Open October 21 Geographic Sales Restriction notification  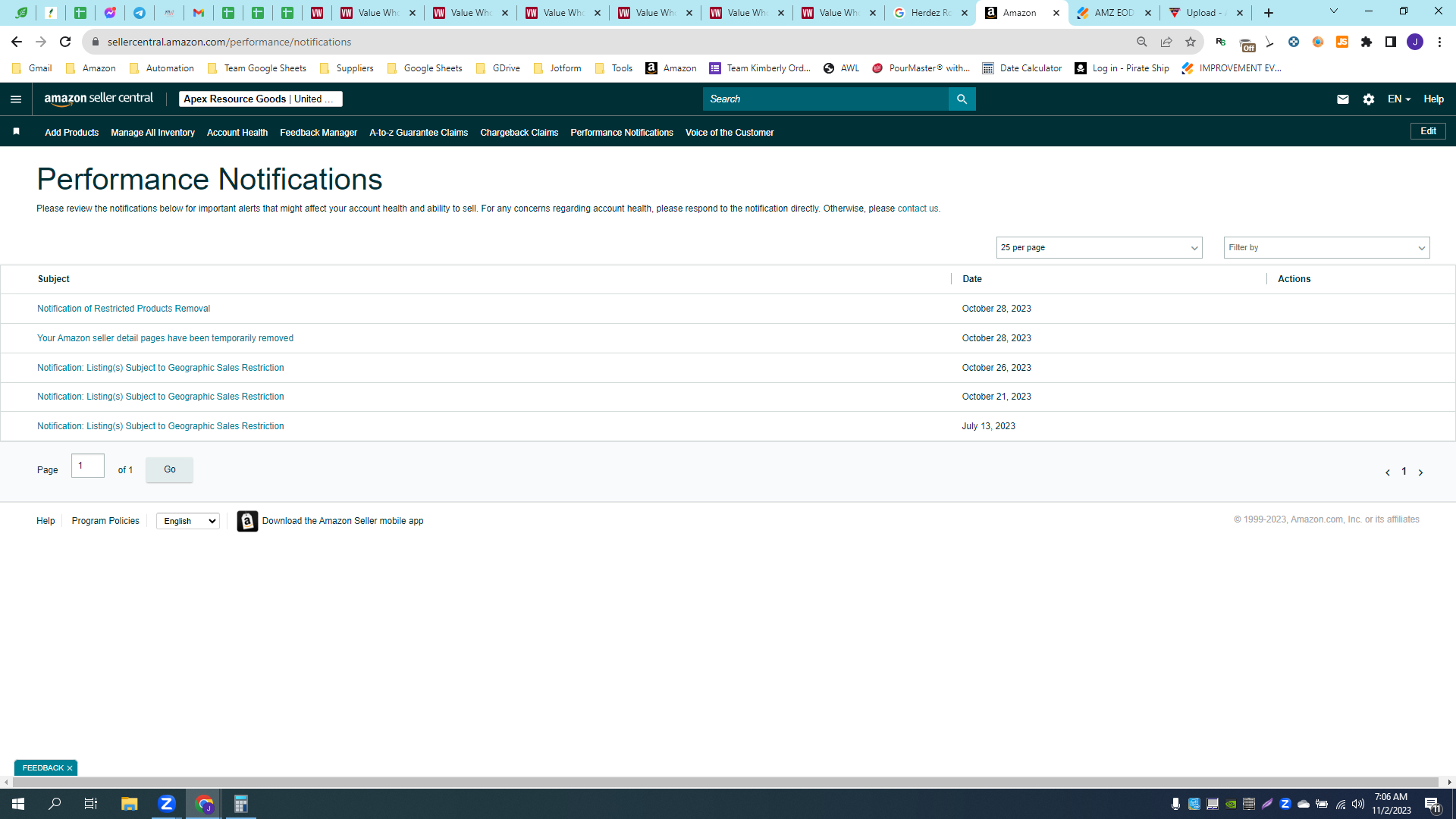coord(161,397)
